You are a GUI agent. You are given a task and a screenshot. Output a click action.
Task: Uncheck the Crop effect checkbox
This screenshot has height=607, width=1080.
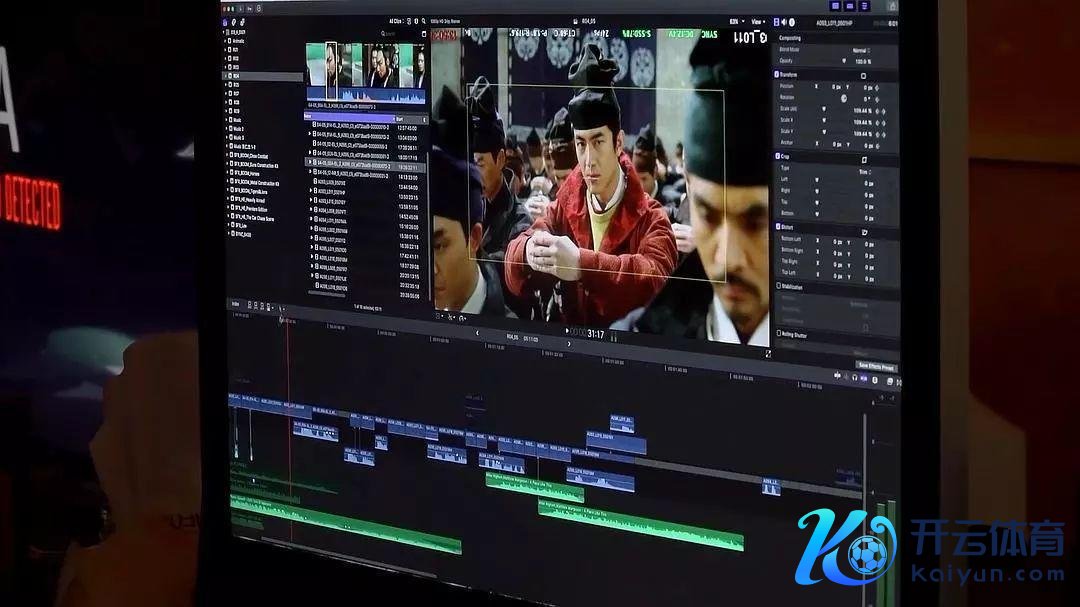pos(779,158)
